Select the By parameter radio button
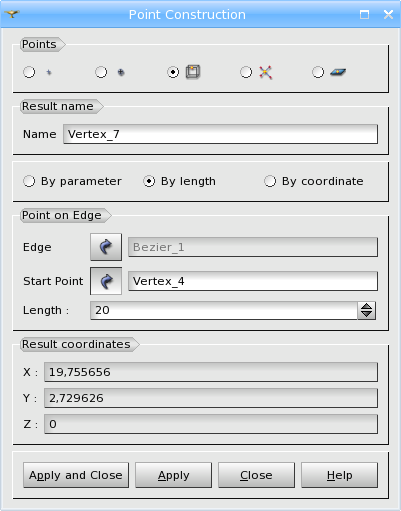The width and height of the screenshot is (401, 511). 29,181
